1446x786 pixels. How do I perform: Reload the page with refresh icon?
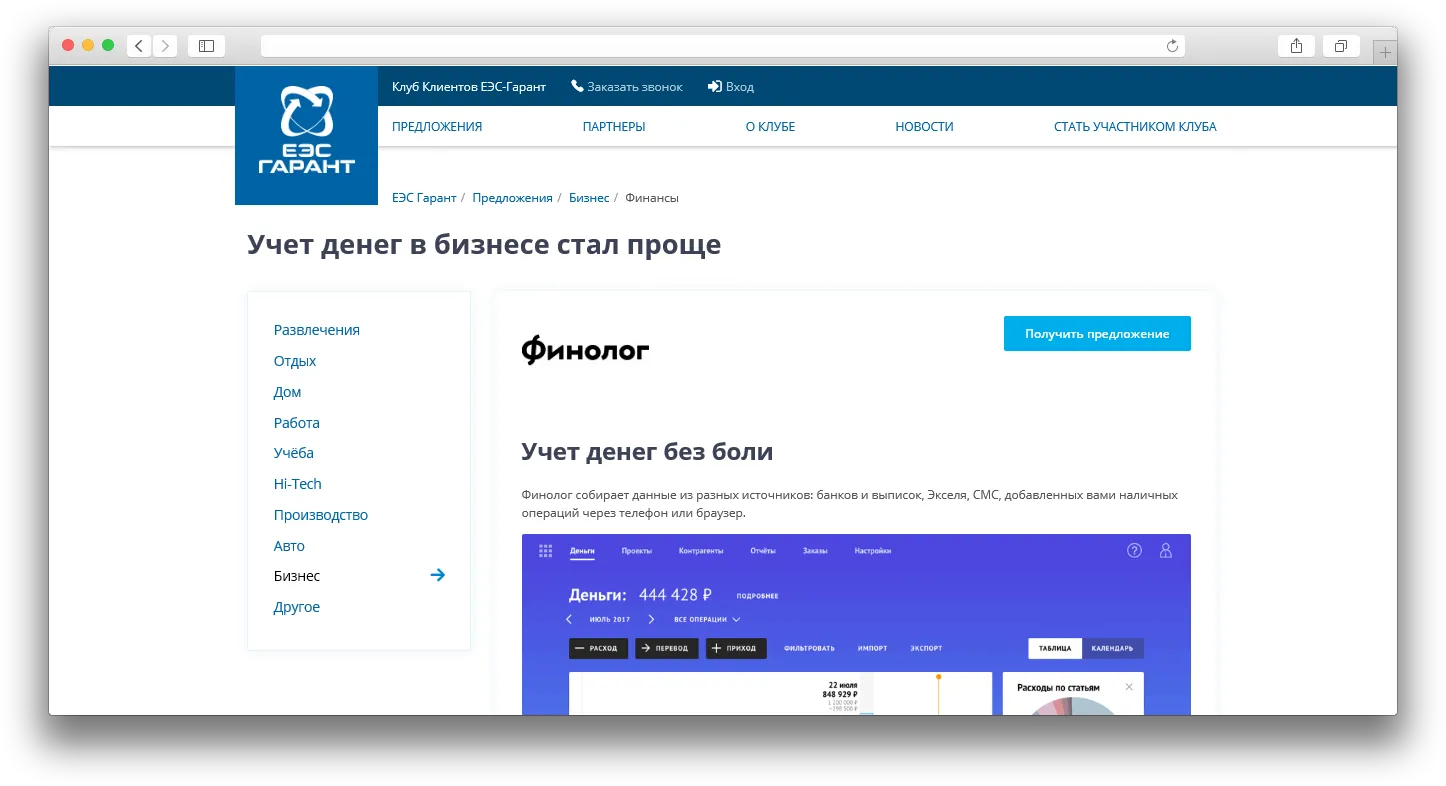tap(1172, 46)
